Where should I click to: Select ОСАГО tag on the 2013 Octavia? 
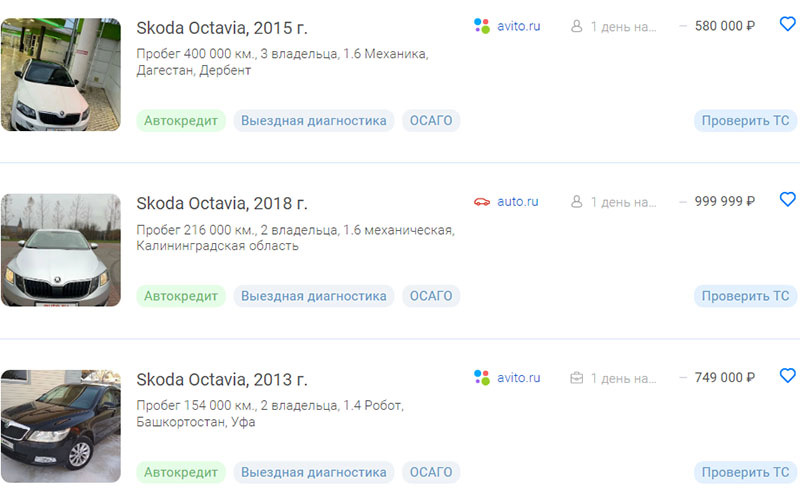click(x=431, y=472)
